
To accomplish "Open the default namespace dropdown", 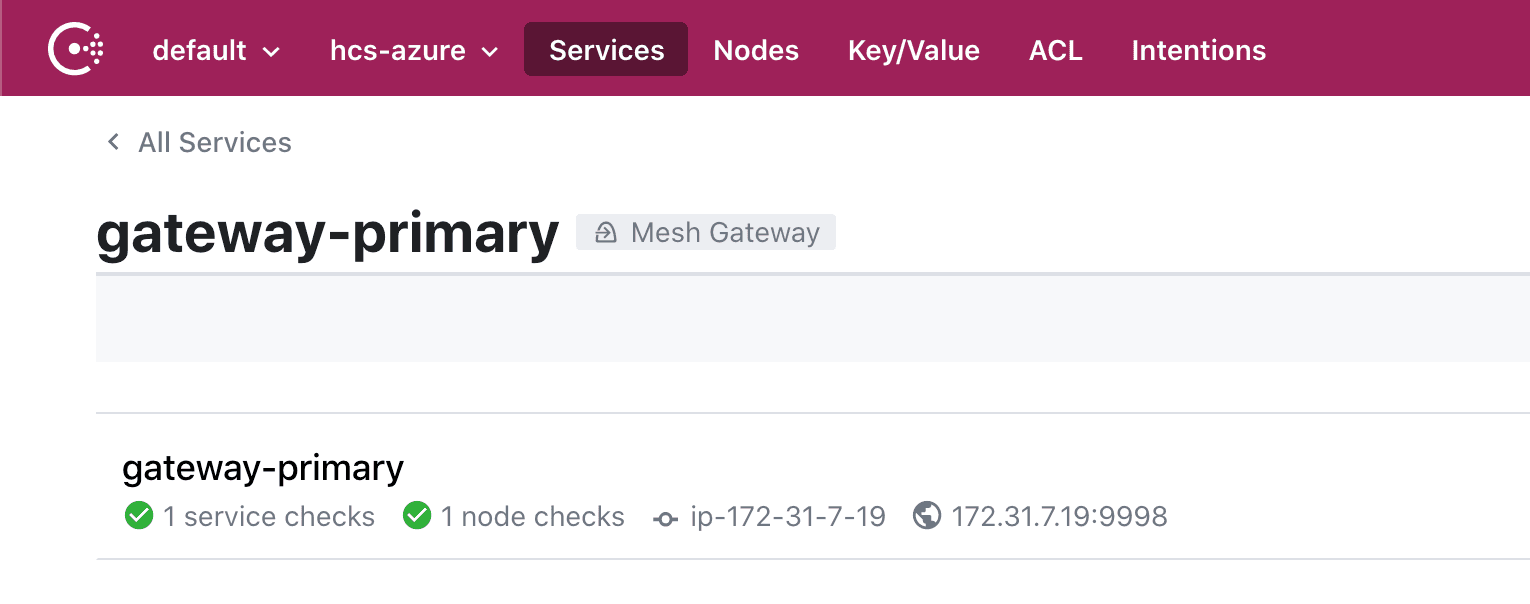I will [x=216, y=50].
